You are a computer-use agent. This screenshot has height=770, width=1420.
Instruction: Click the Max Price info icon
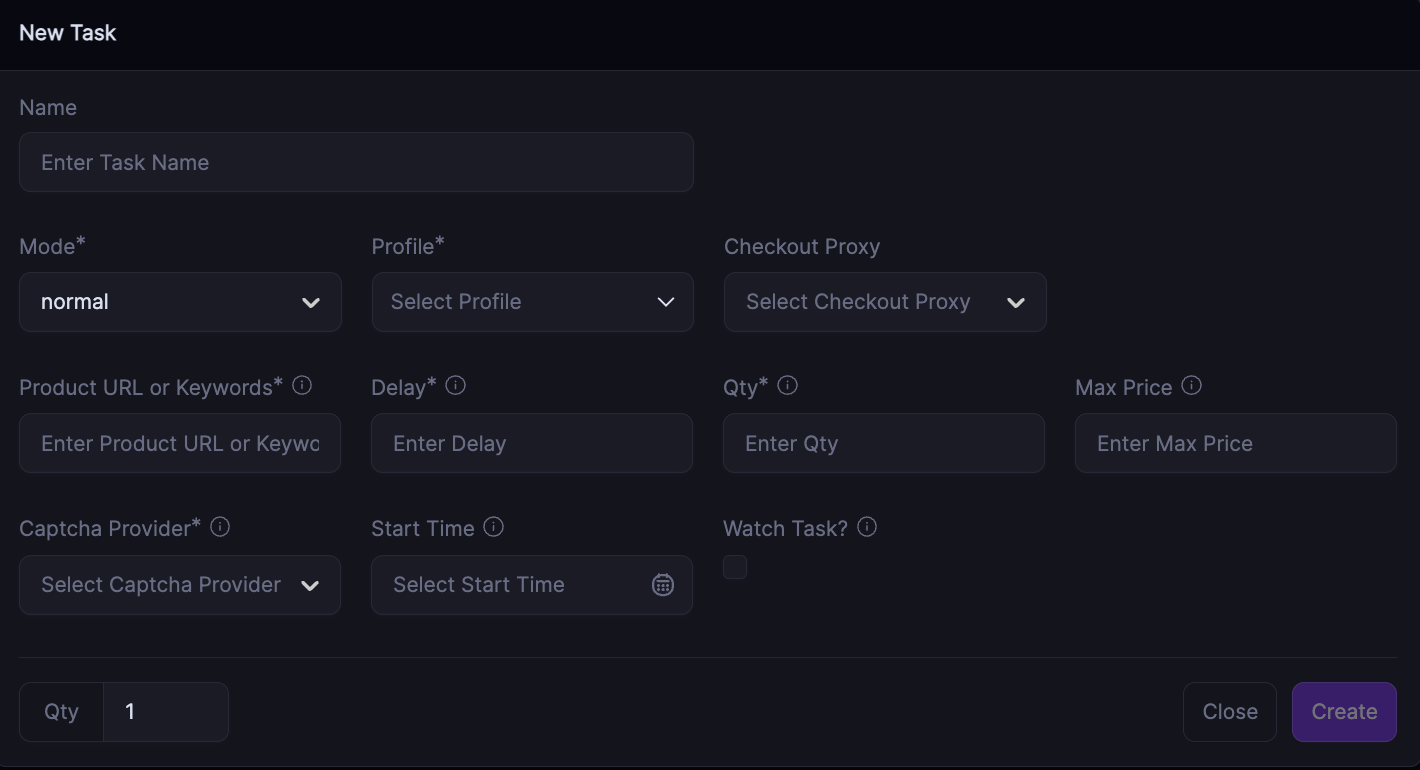pyautogui.click(x=1191, y=385)
